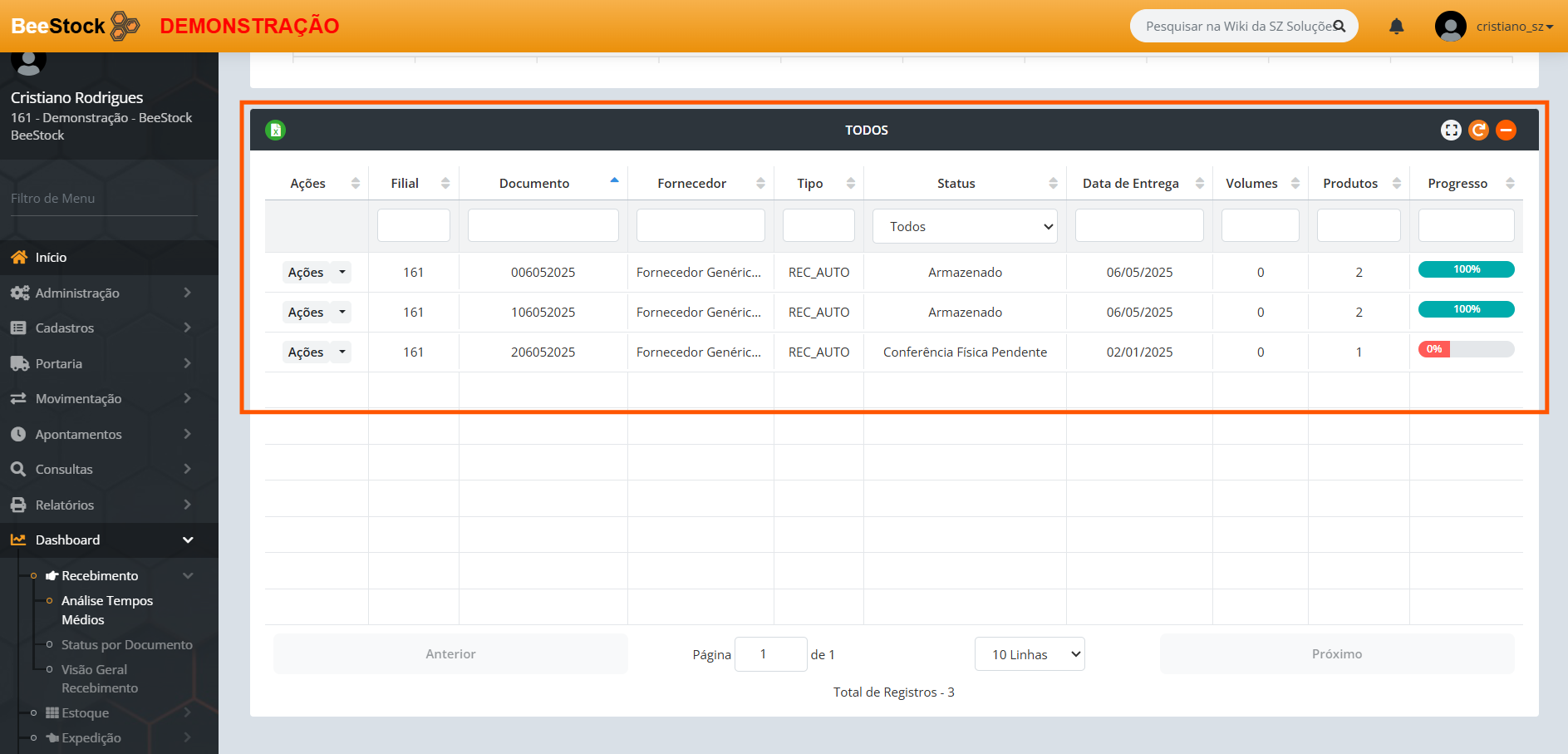The image size is (1568, 754).
Task: Open Status por Documento dashboard
Action: (x=126, y=645)
